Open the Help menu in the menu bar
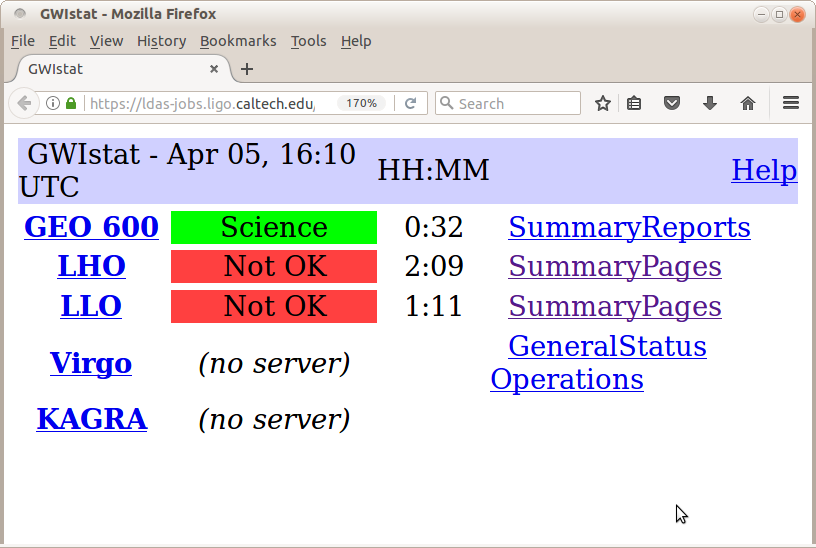The height and width of the screenshot is (548, 816). (356, 41)
